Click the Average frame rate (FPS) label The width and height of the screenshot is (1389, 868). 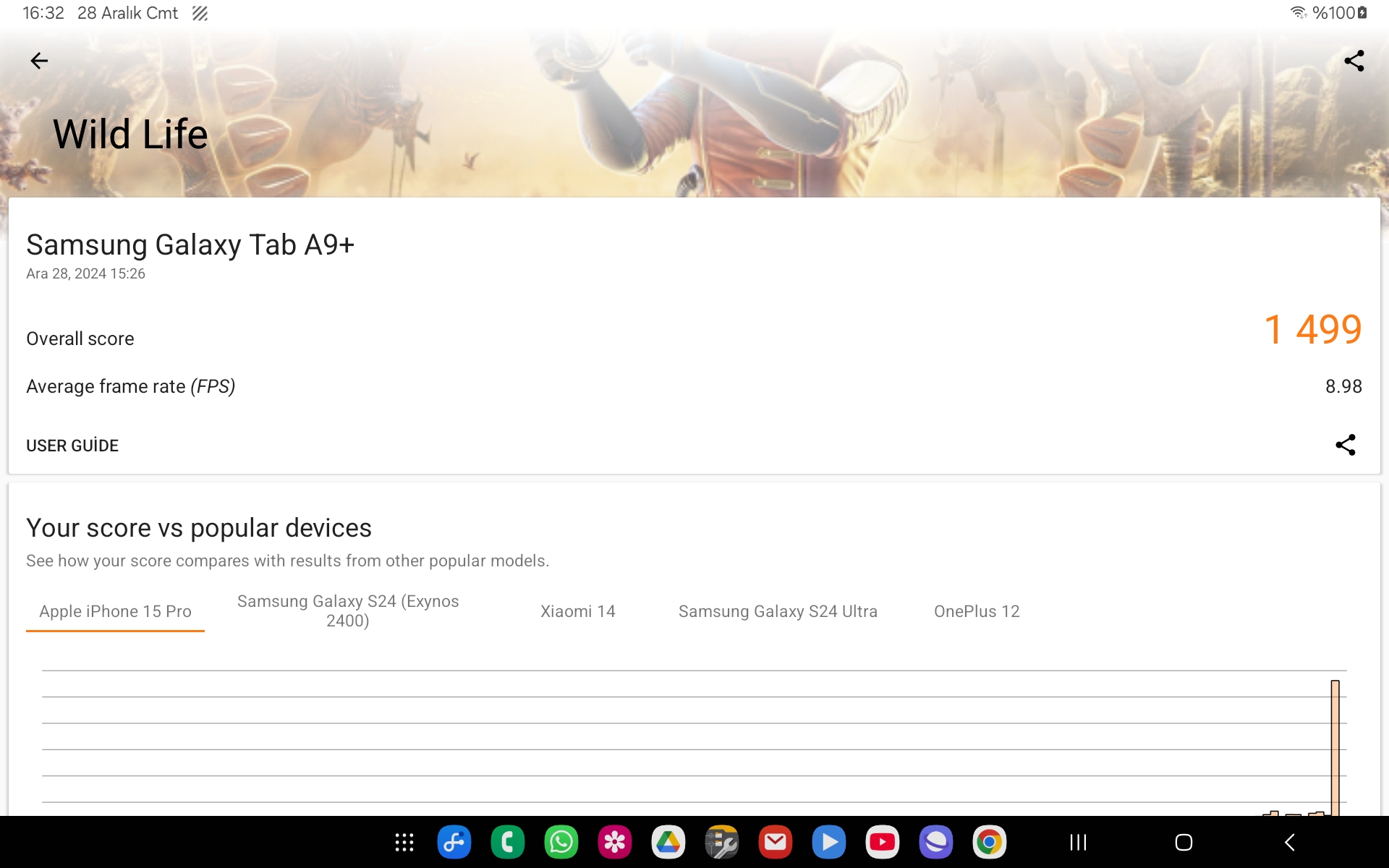(131, 386)
